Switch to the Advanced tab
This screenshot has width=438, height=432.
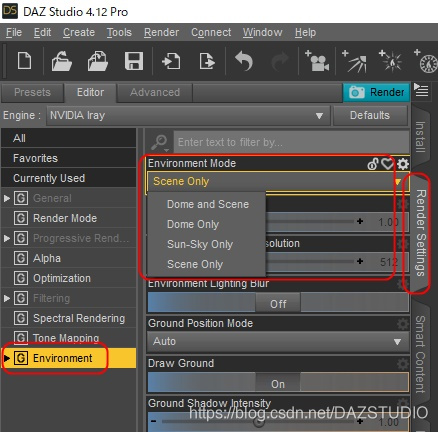click(155, 92)
